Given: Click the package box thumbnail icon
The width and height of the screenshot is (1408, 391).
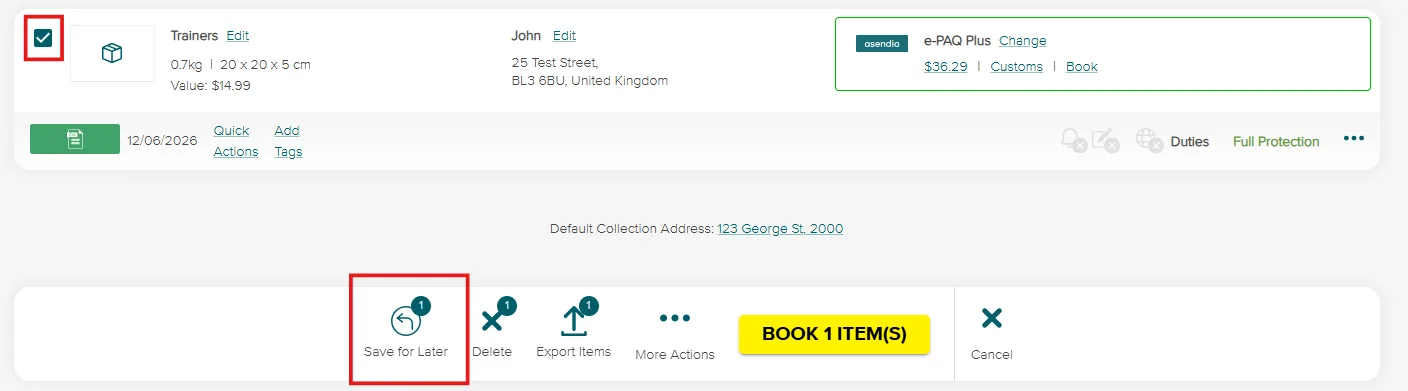Looking at the screenshot, I should point(112,54).
